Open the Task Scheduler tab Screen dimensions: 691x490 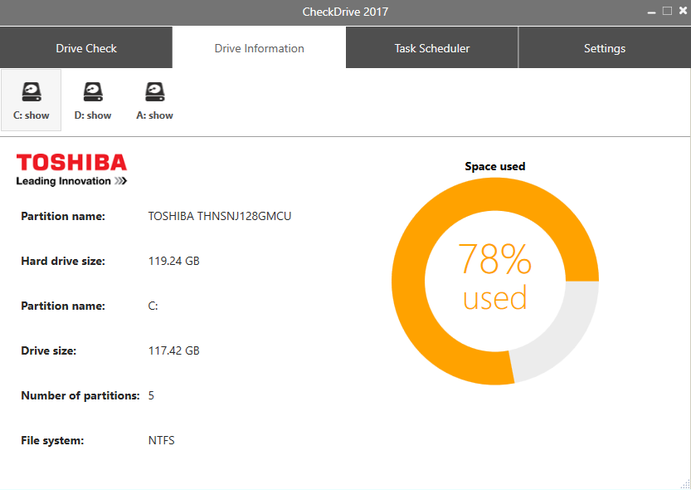click(x=432, y=48)
